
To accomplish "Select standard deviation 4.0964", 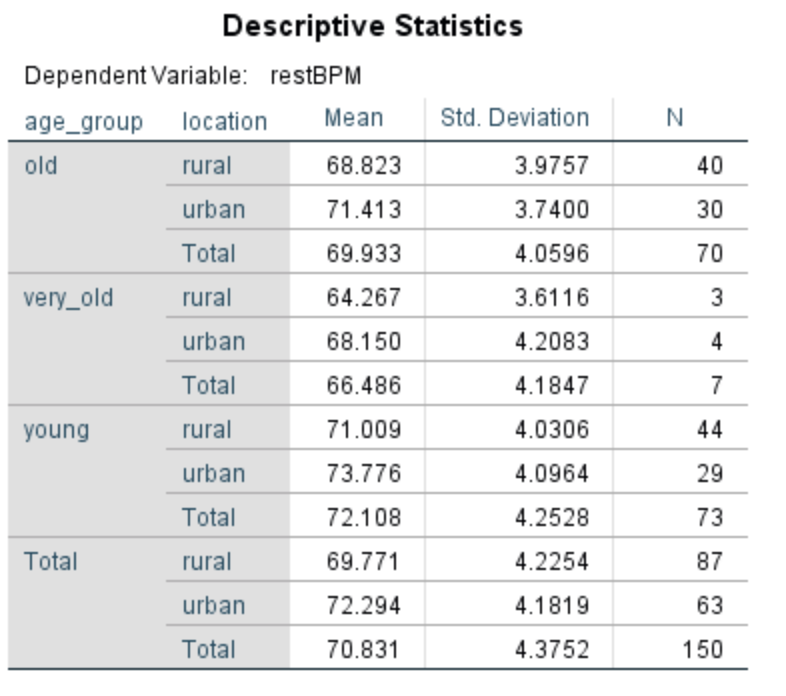I will click(x=552, y=474).
